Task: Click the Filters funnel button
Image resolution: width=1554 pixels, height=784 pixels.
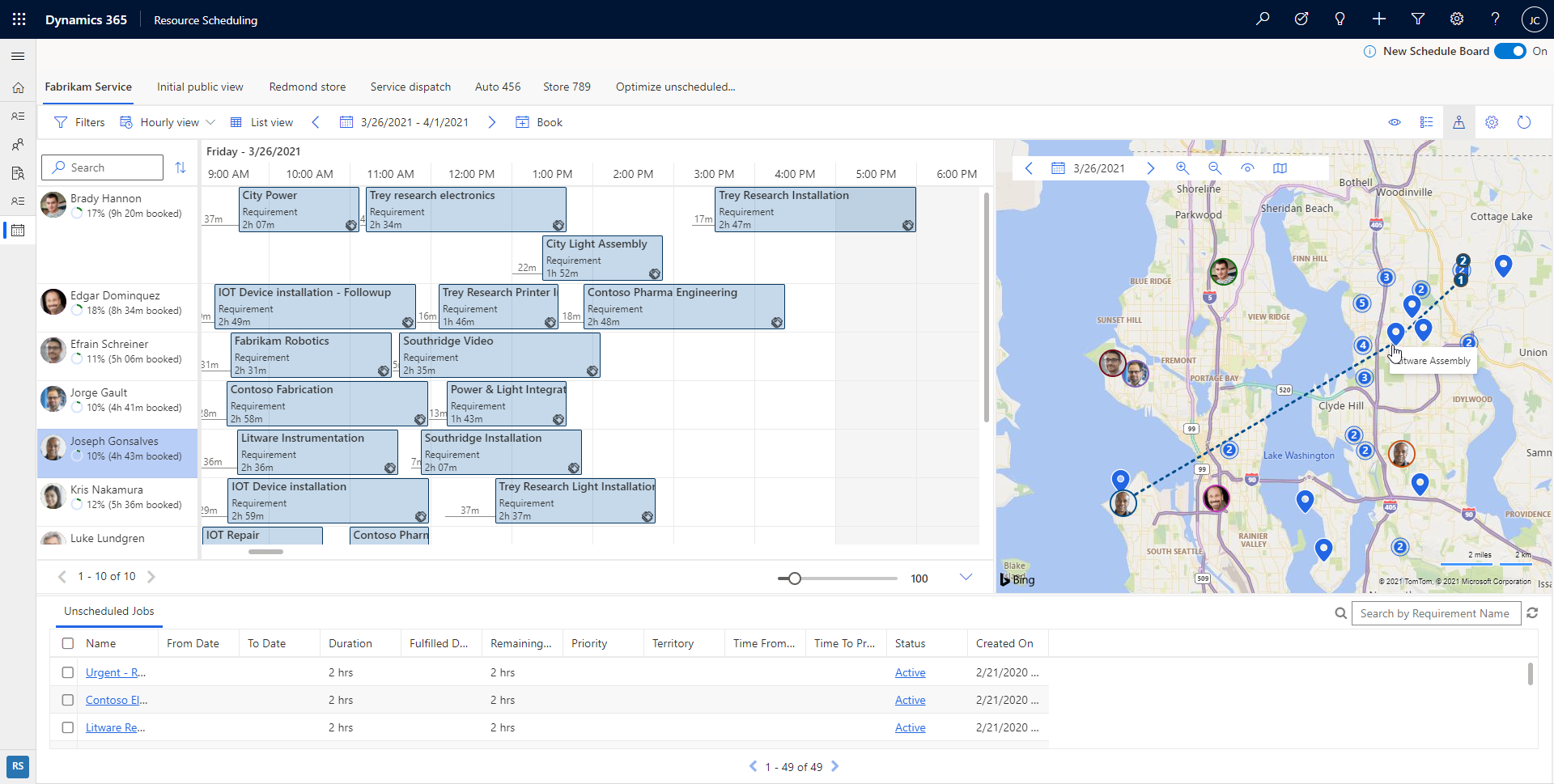Action: pyautogui.click(x=79, y=122)
